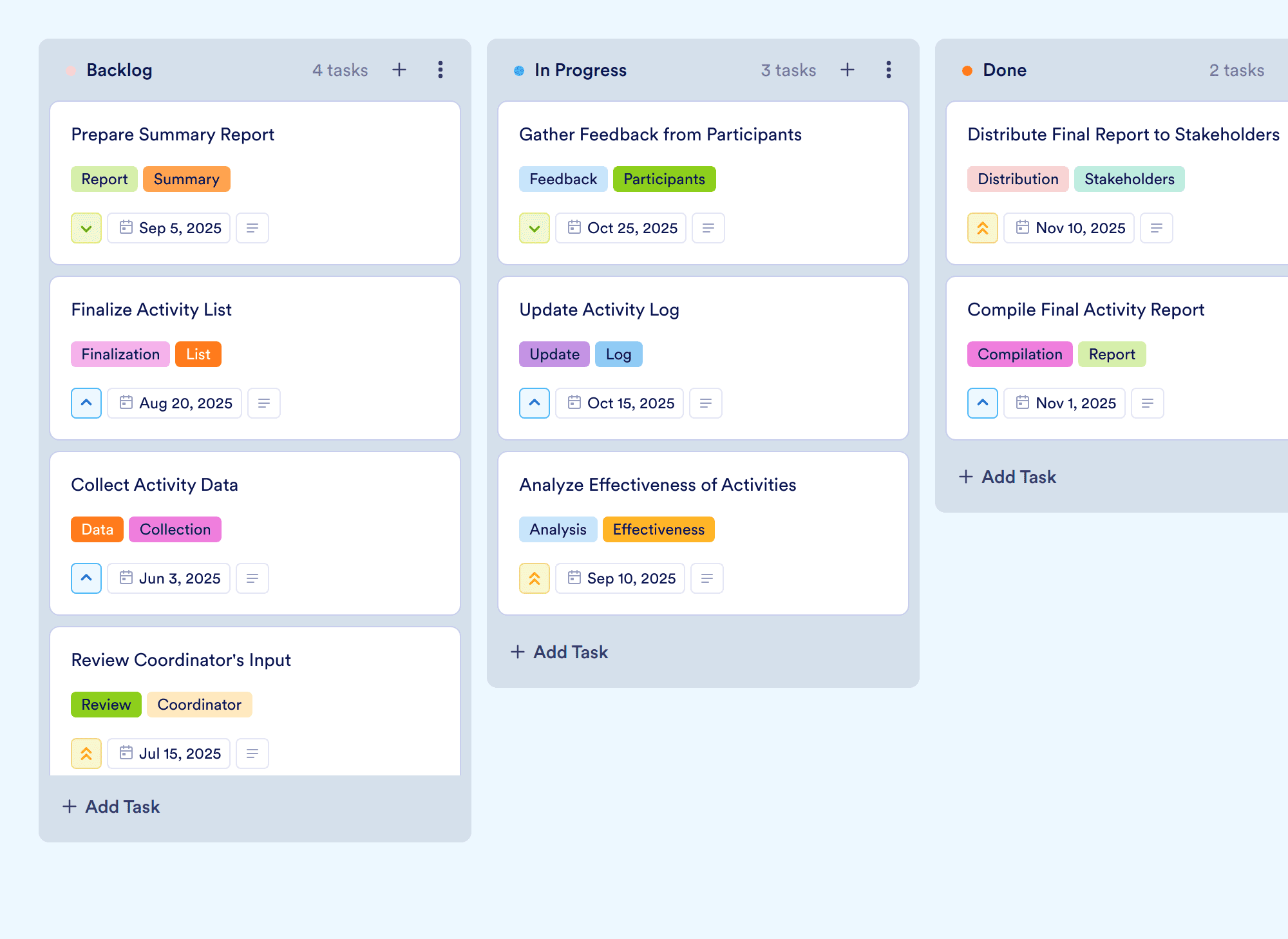Image resolution: width=1288 pixels, height=939 pixels.
Task: Click Add Task under Backlog column
Action: 111,806
